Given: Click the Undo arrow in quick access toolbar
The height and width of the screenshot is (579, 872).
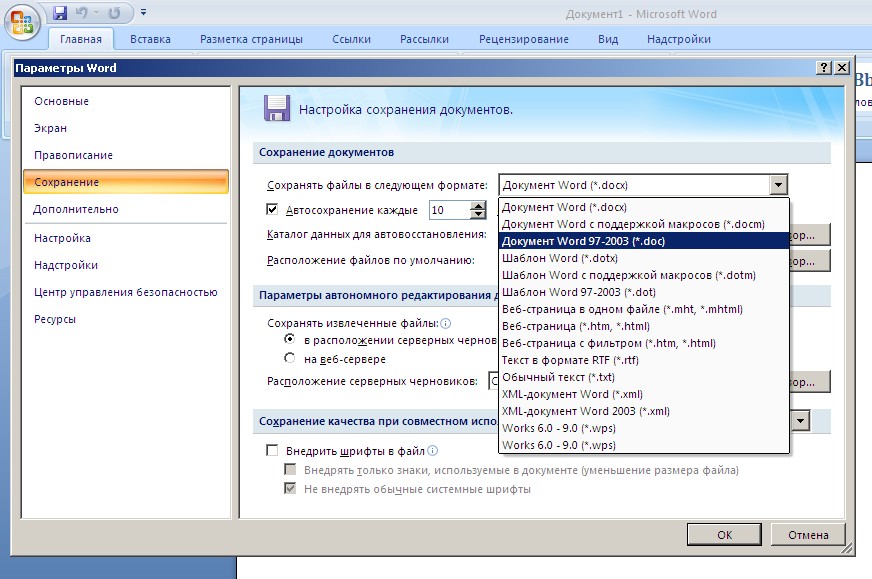Looking at the screenshot, I should pos(82,12).
